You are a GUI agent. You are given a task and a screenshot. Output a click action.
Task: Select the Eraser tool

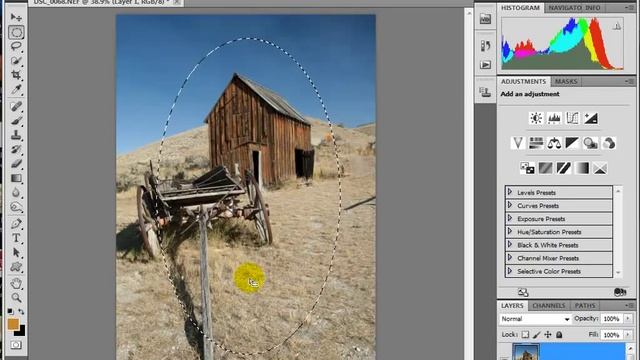coord(16,164)
